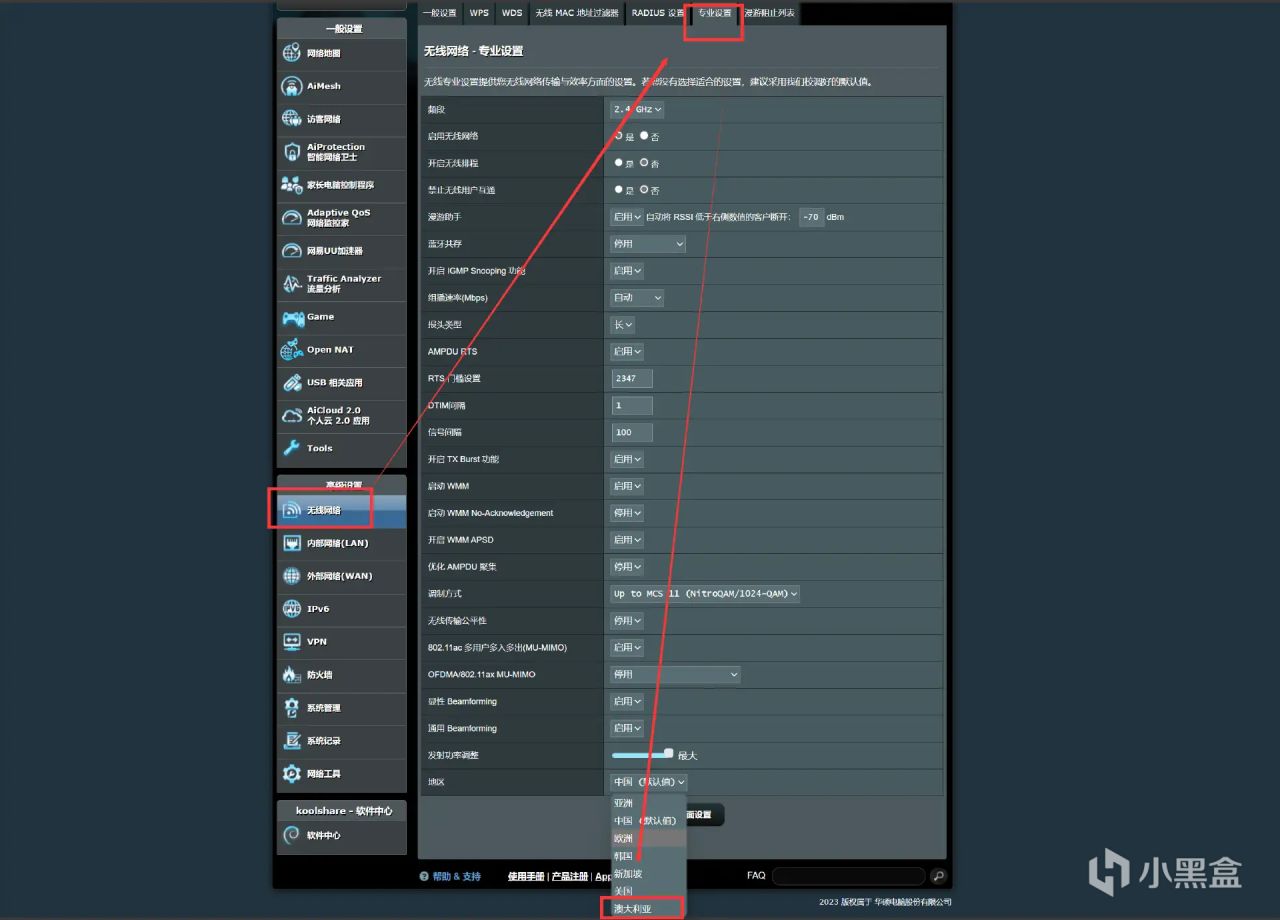Open the koolshare 软件中心 icon
Image resolution: width=1280 pixels, height=920 pixels.
(x=291, y=835)
